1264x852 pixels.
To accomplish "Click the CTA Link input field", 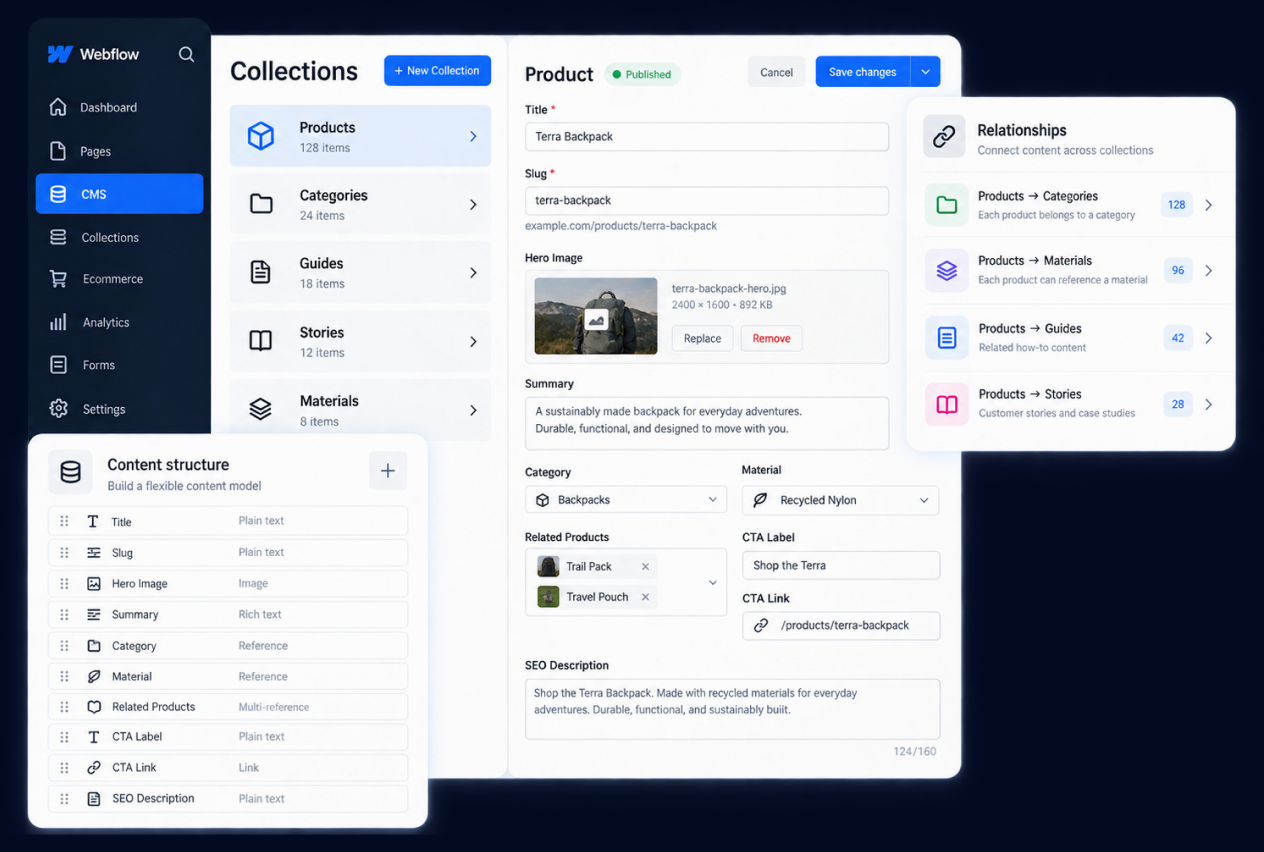I will coord(841,625).
